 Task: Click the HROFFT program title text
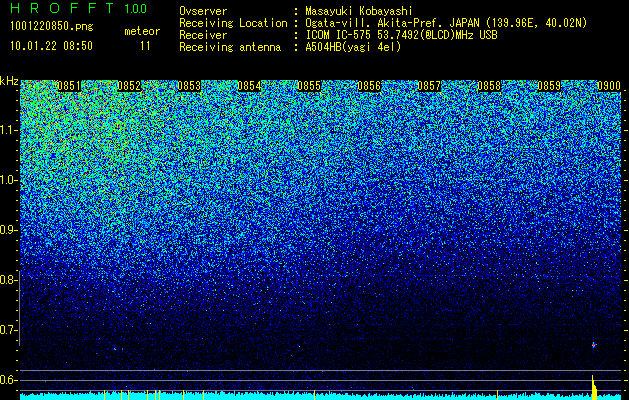[x=63, y=8]
